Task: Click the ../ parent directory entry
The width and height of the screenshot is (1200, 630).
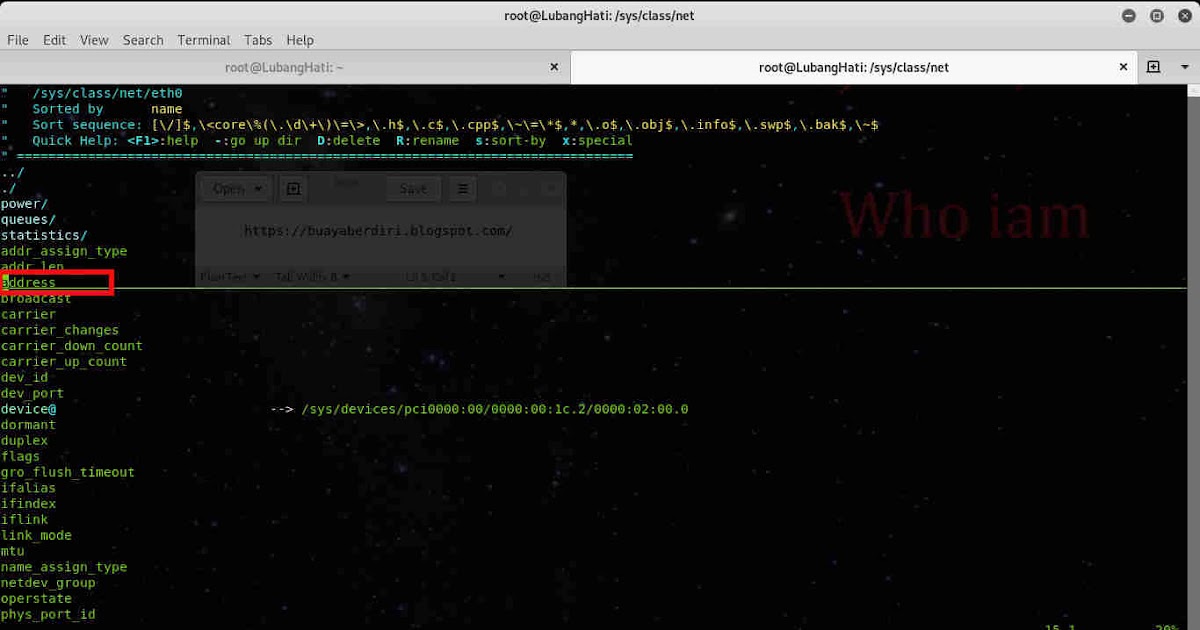Action: pos(12,172)
